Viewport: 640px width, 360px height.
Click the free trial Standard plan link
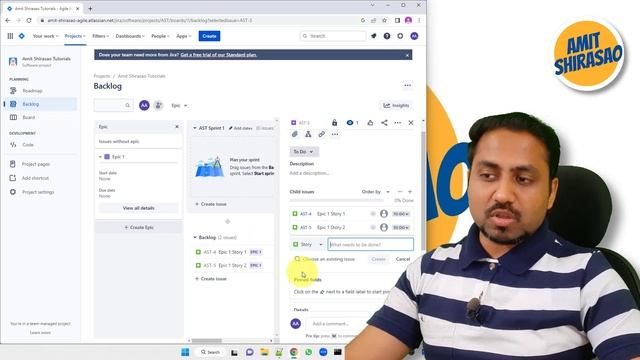(219, 55)
